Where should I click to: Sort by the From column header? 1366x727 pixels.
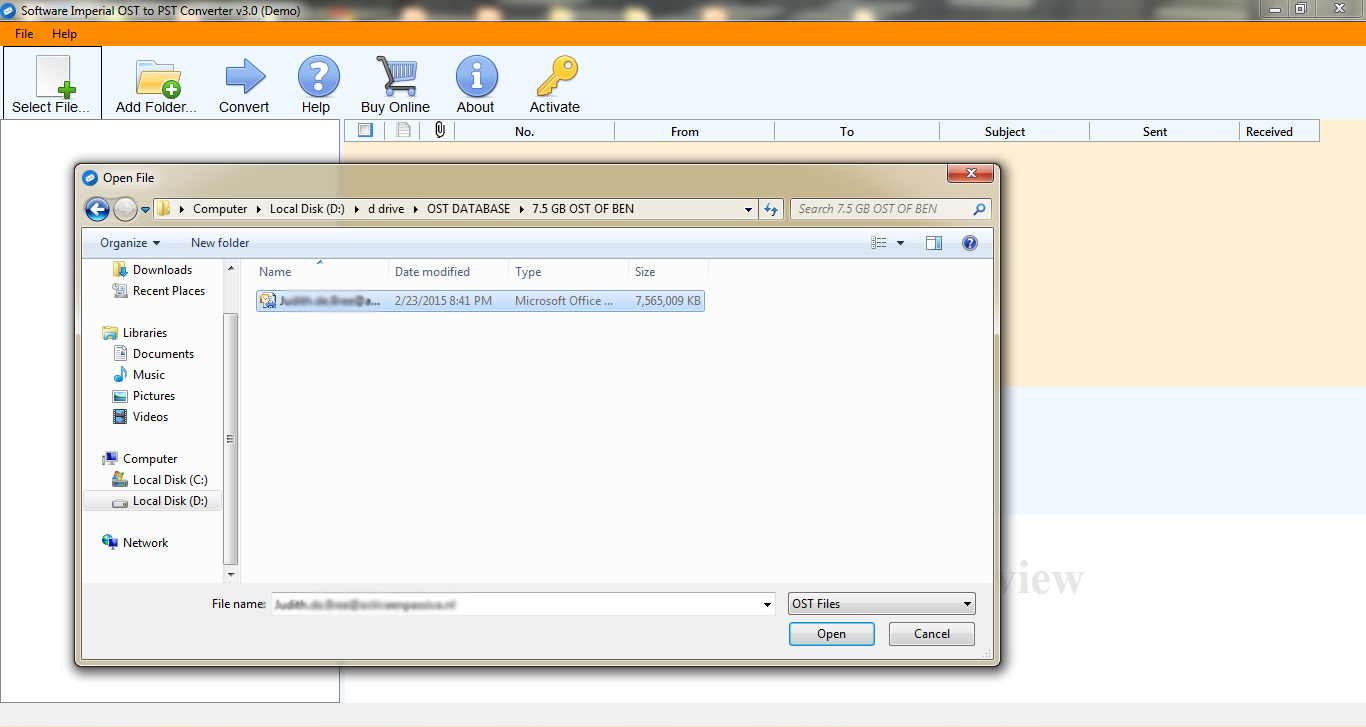[x=694, y=131]
